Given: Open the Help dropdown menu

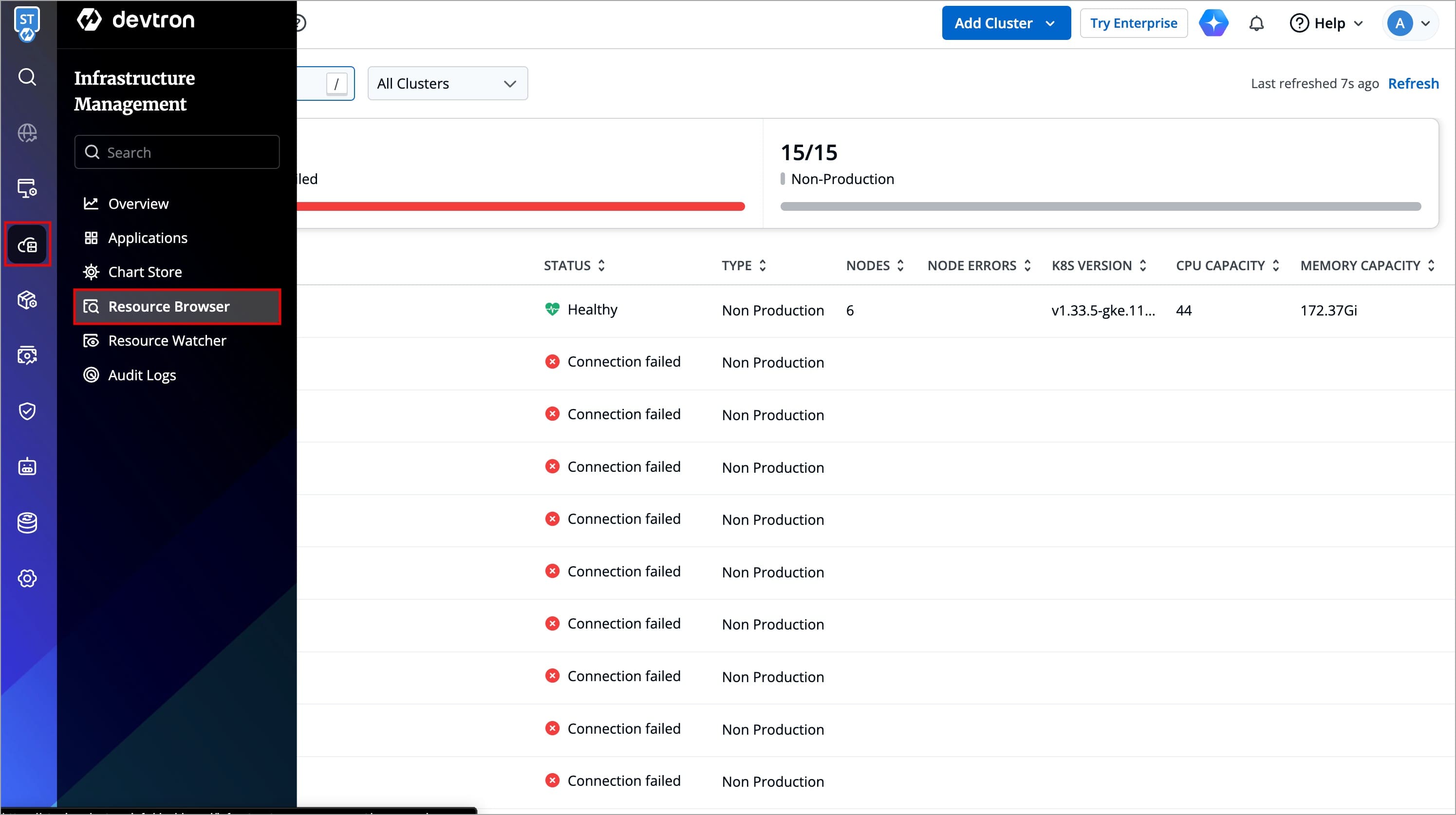Looking at the screenshot, I should [1326, 24].
